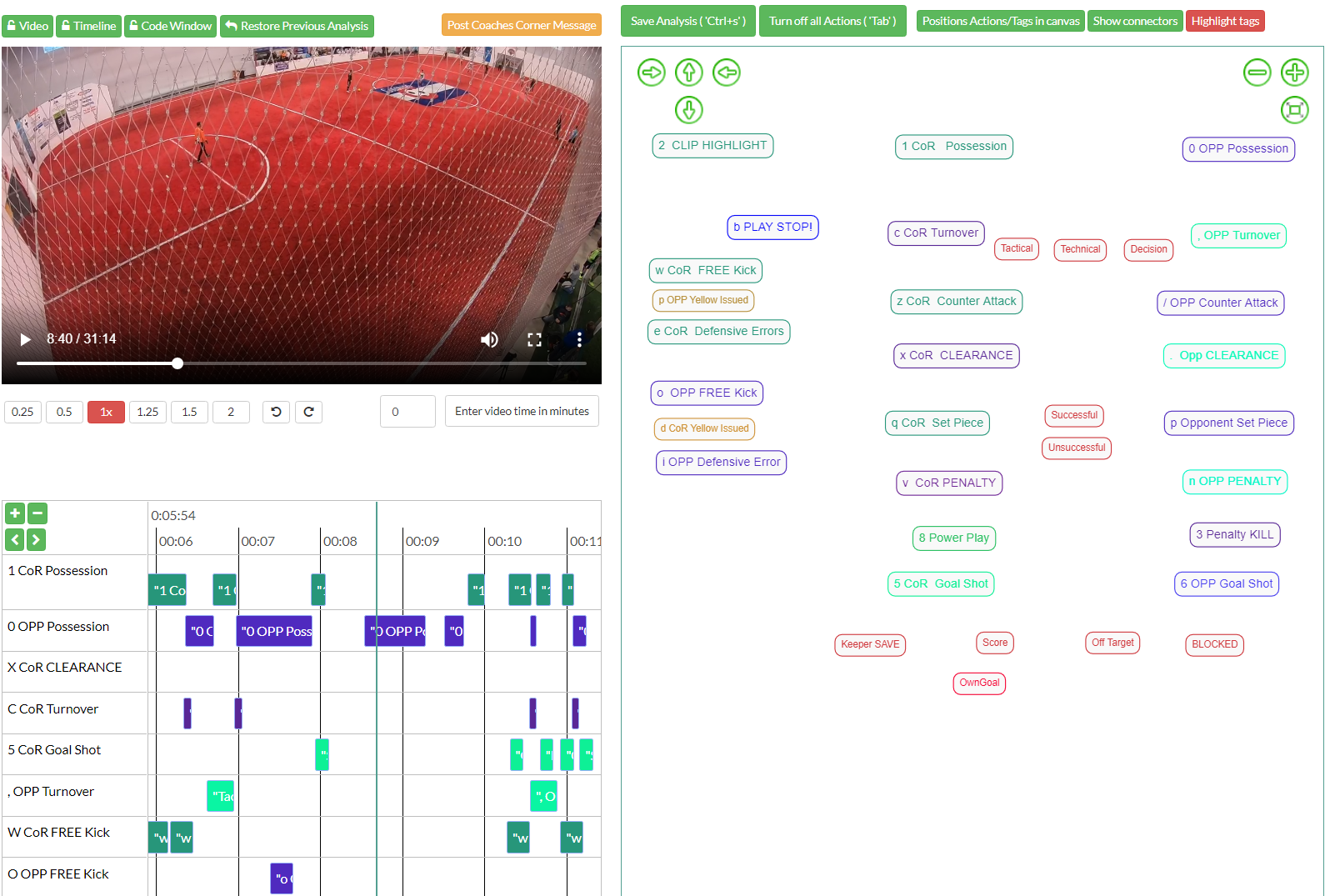
Task: Tag q CoR Set Piece
Action: (x=937, y=423)
